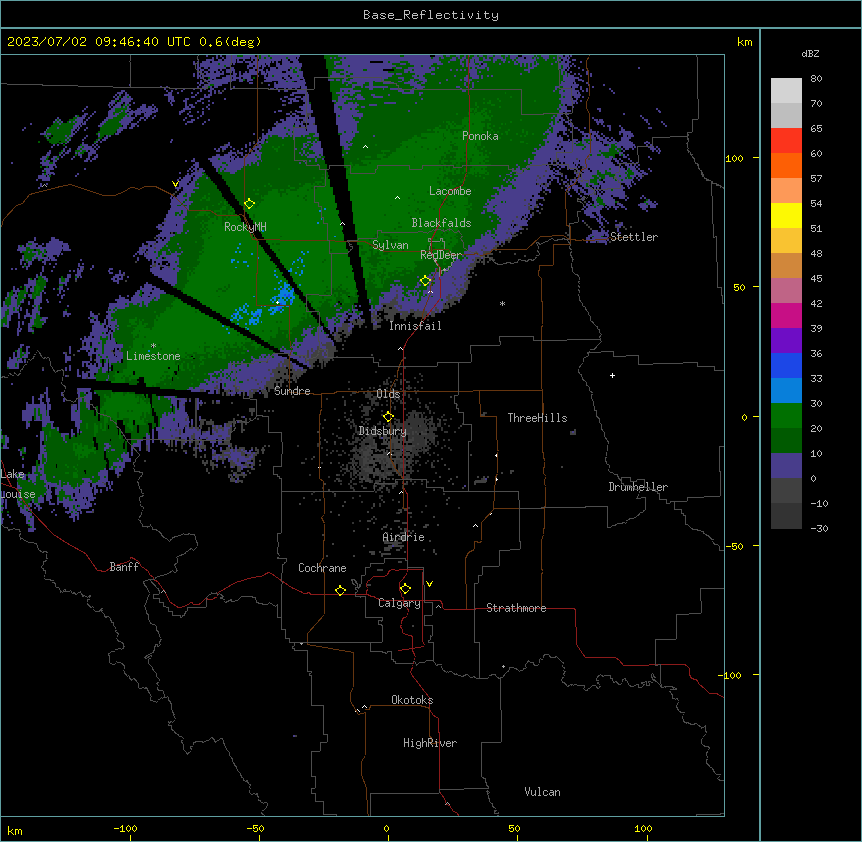
Task: Click the blue echo cluster southeast of RockyMH
Action: click(284, 296)
